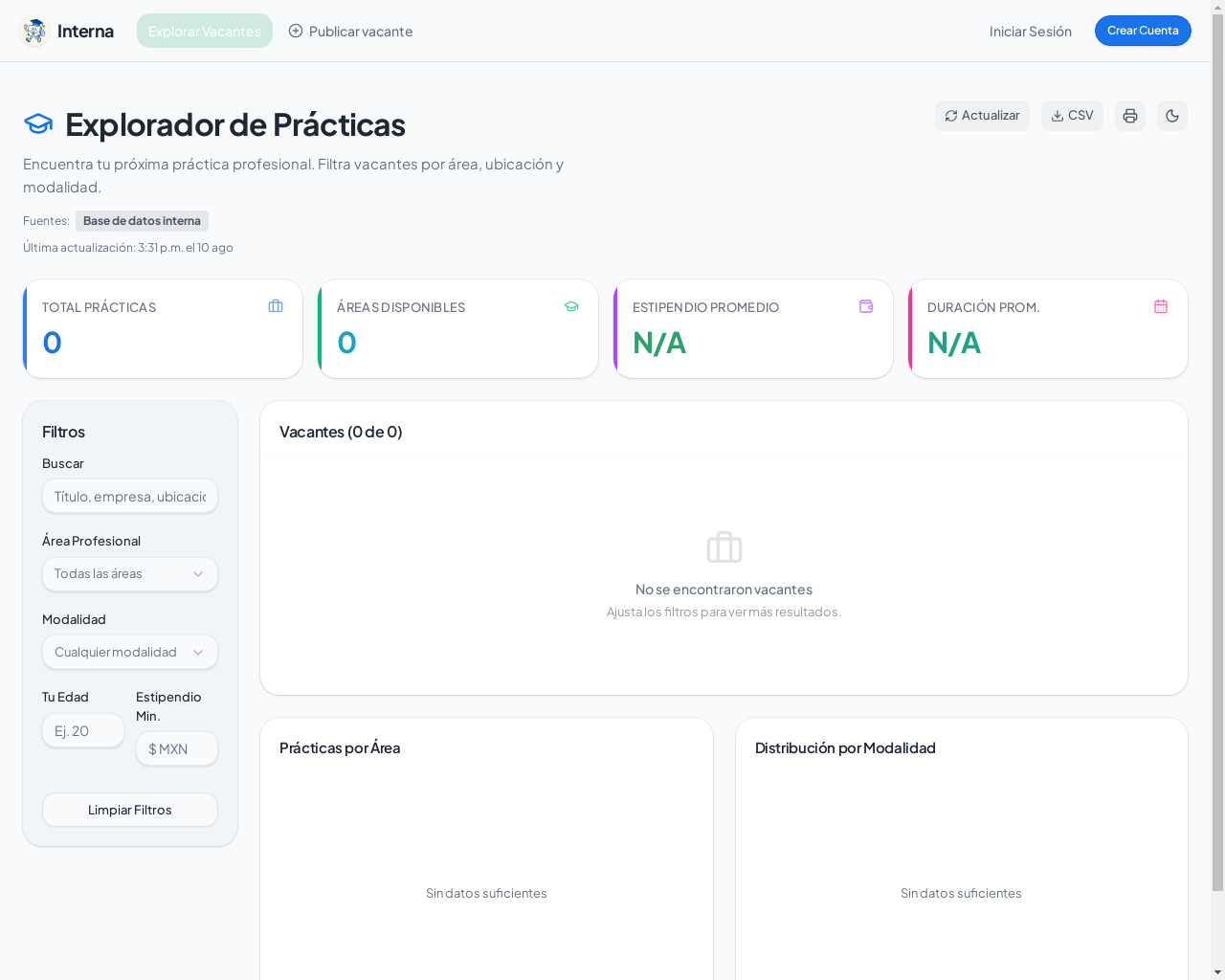This screenshot has height=980, width=1225.
Task: Click the briefcase icon in the empty vacancies area
Action: pyautogui.click(x=724, y=547)
